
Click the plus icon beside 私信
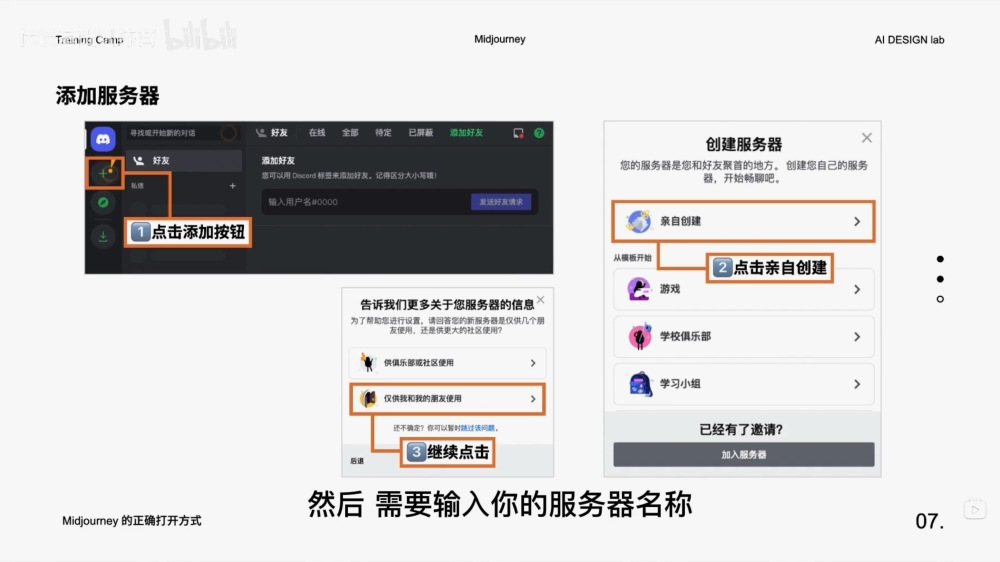(233, 186)
